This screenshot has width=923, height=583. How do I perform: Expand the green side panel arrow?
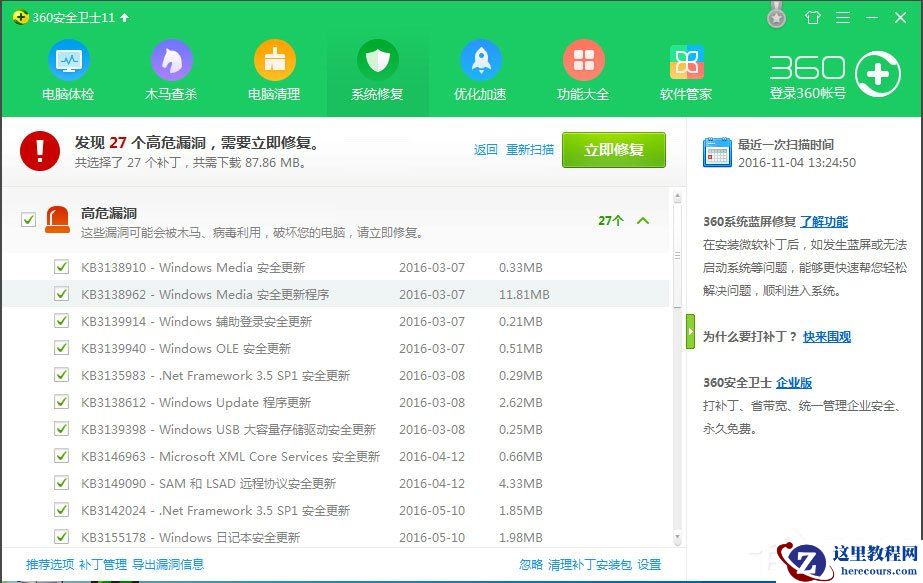[x=690, y=332]
